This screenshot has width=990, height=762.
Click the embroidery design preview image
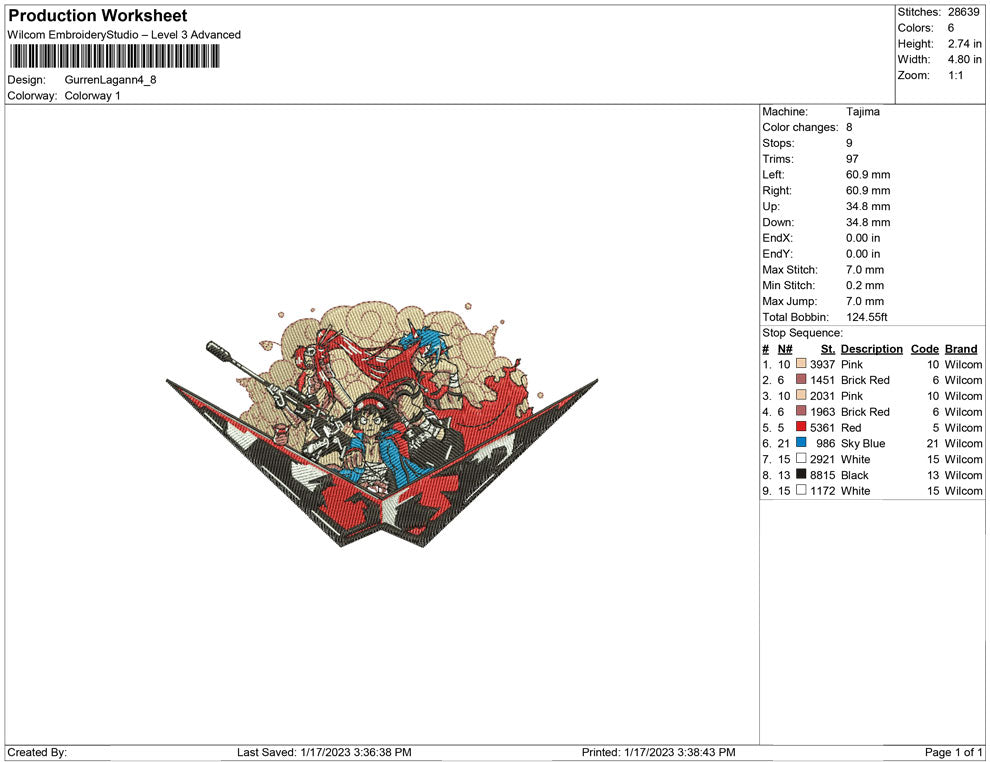pyautogui.click(x=382, y=424)
